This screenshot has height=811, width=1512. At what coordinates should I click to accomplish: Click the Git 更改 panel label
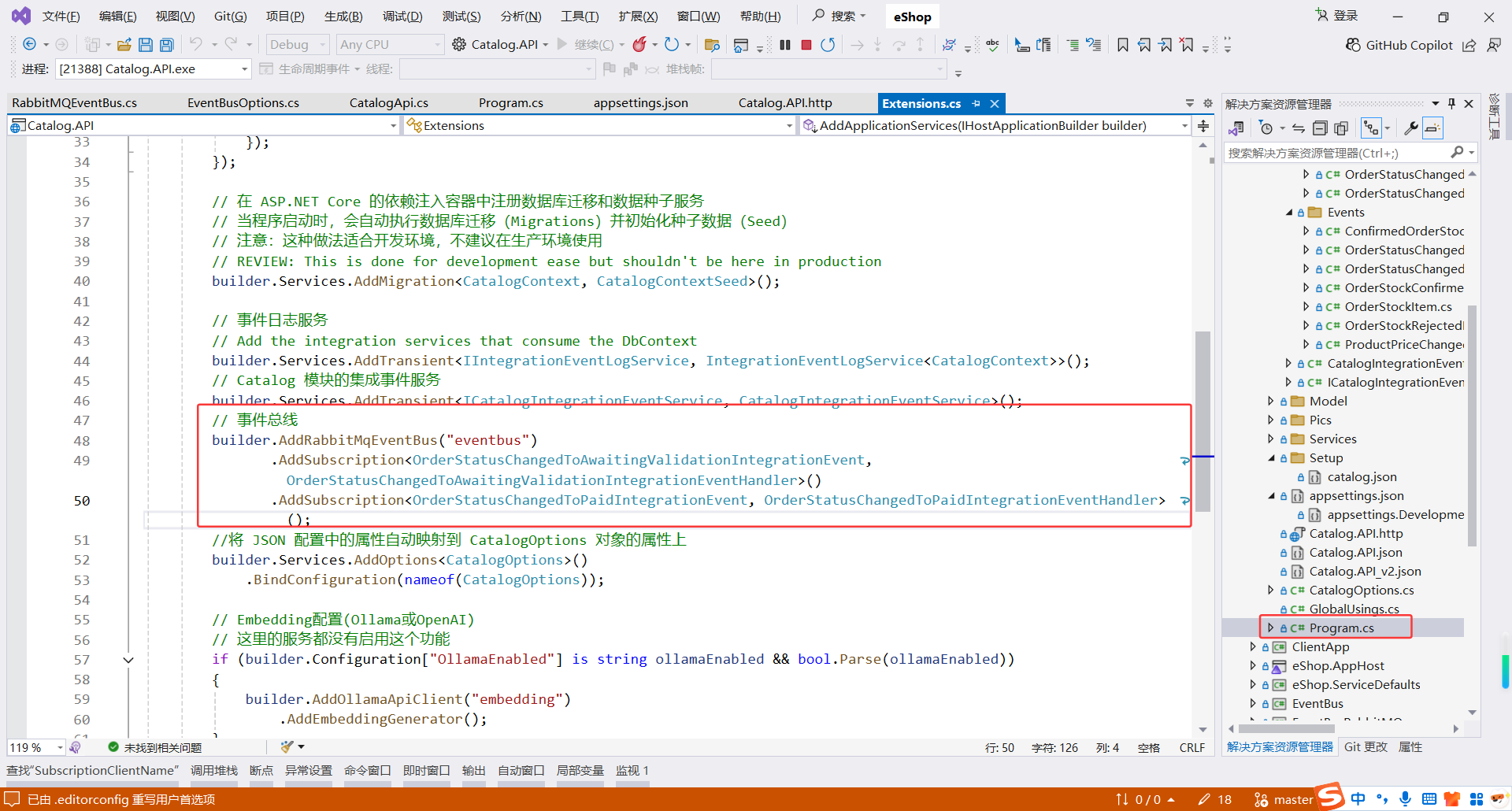[1366, 746]
